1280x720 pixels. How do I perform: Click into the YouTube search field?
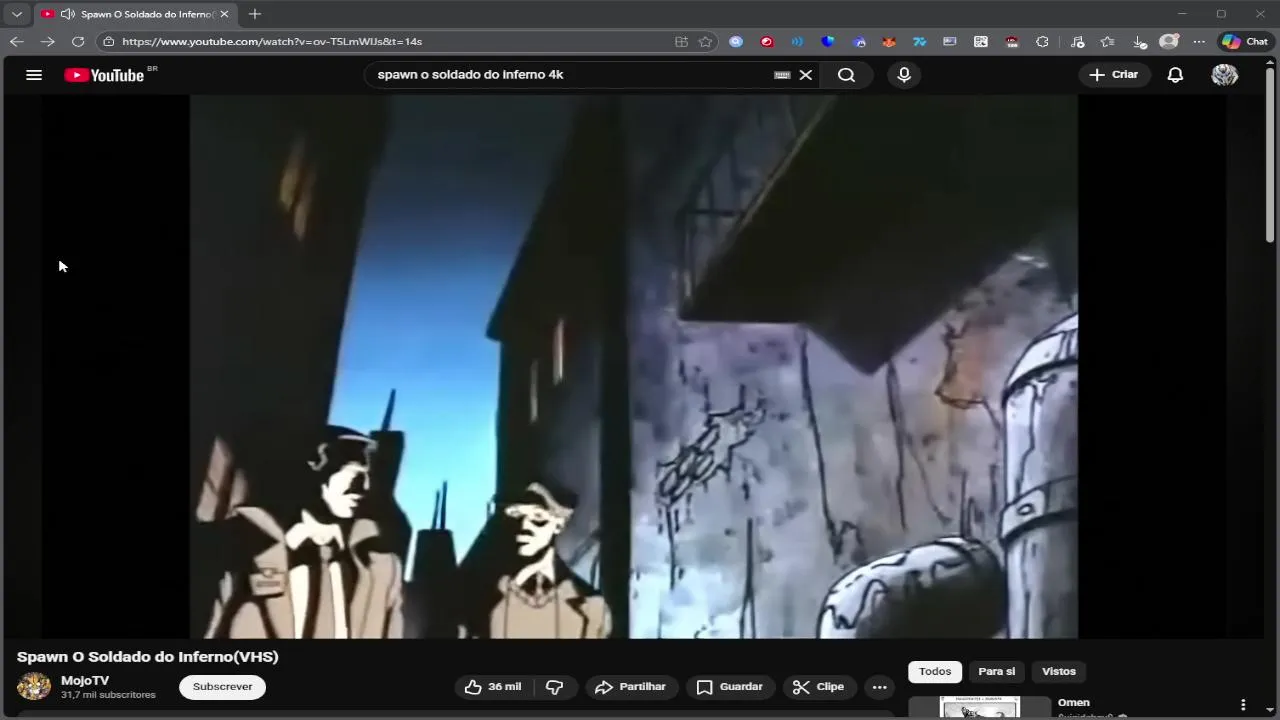tap(568, 75)
